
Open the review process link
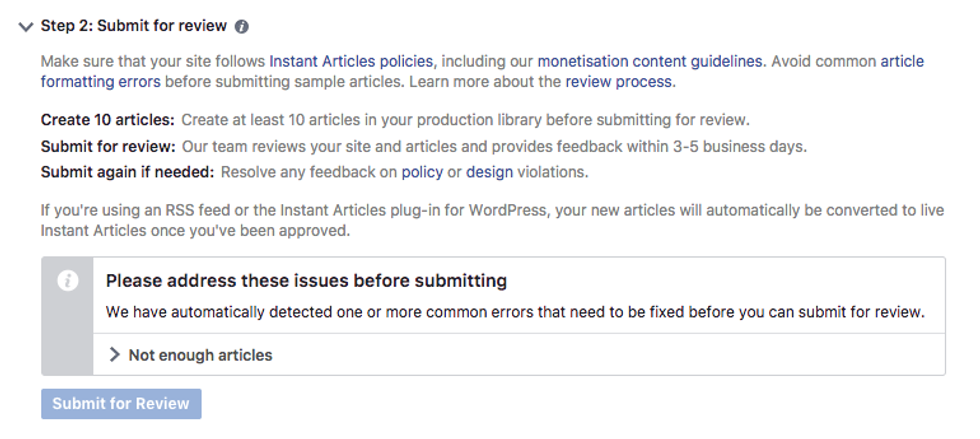coord(619,81)
